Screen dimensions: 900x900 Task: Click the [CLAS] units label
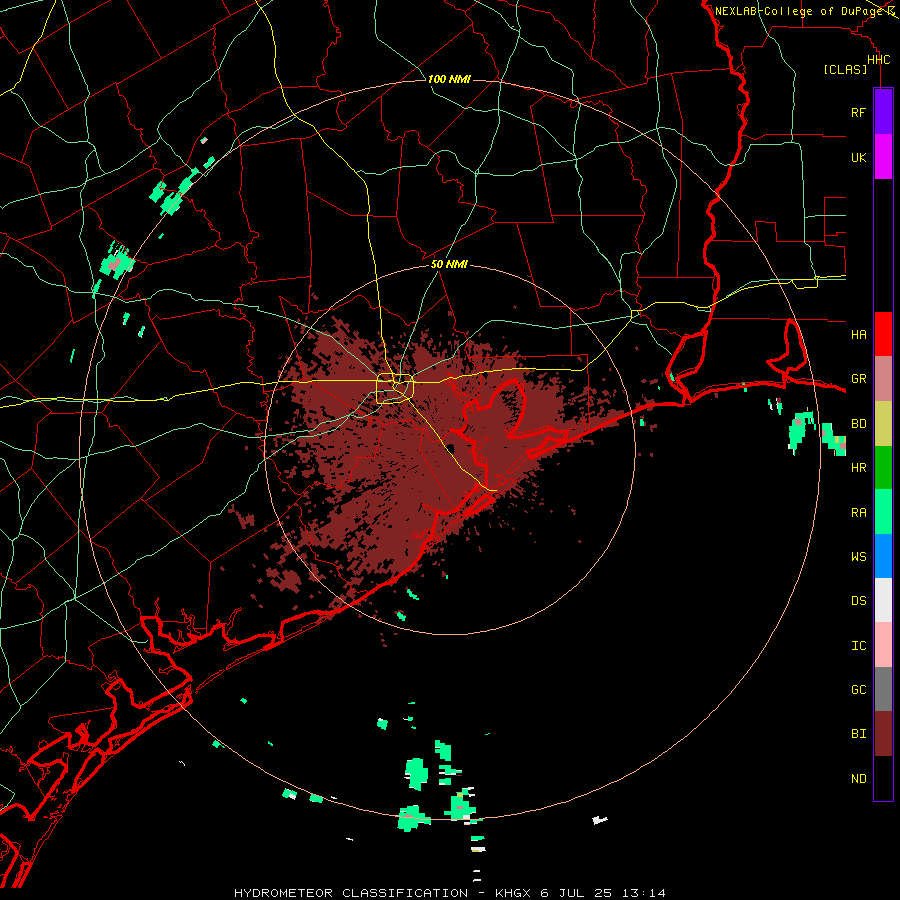(x=845, y=70)
